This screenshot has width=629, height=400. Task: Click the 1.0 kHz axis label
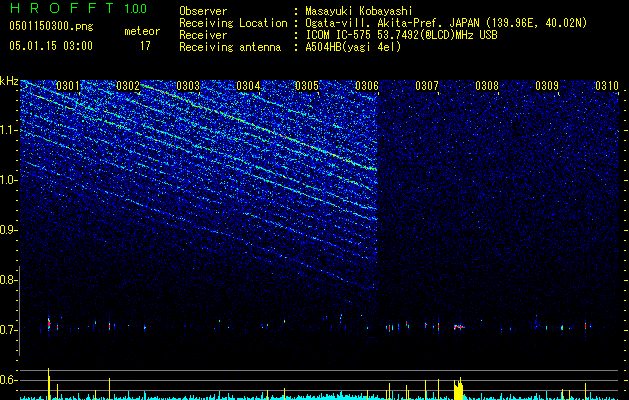(x=9, y=180)
